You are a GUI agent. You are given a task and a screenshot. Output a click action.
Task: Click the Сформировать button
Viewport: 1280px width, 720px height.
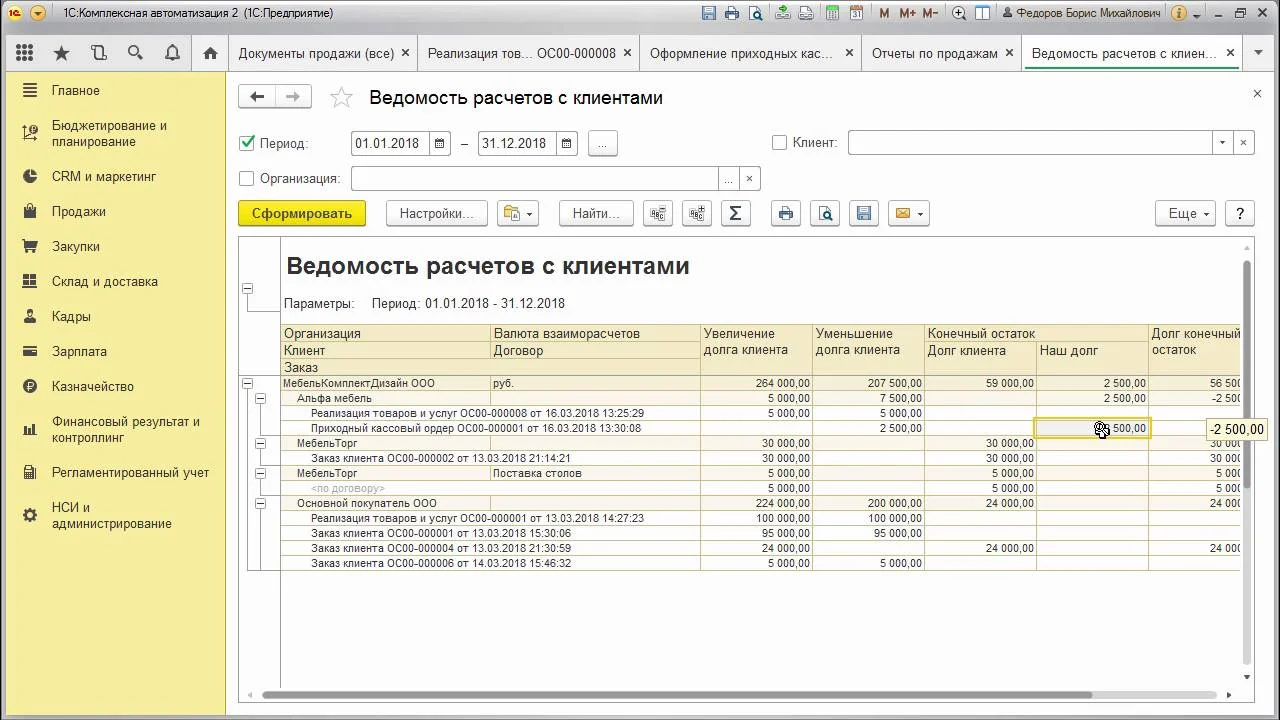coord(301,213)
